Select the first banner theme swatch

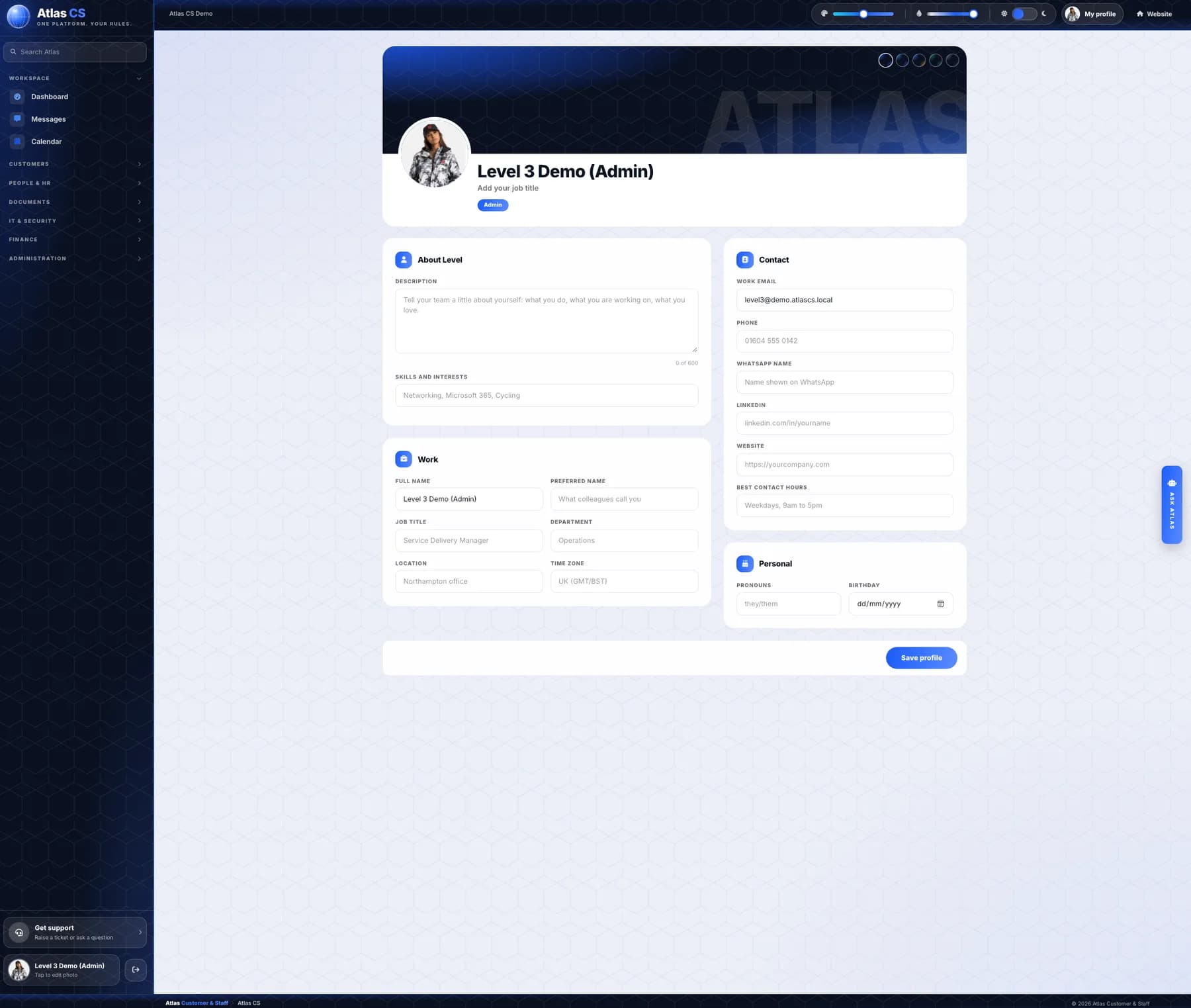pos(885,60)
